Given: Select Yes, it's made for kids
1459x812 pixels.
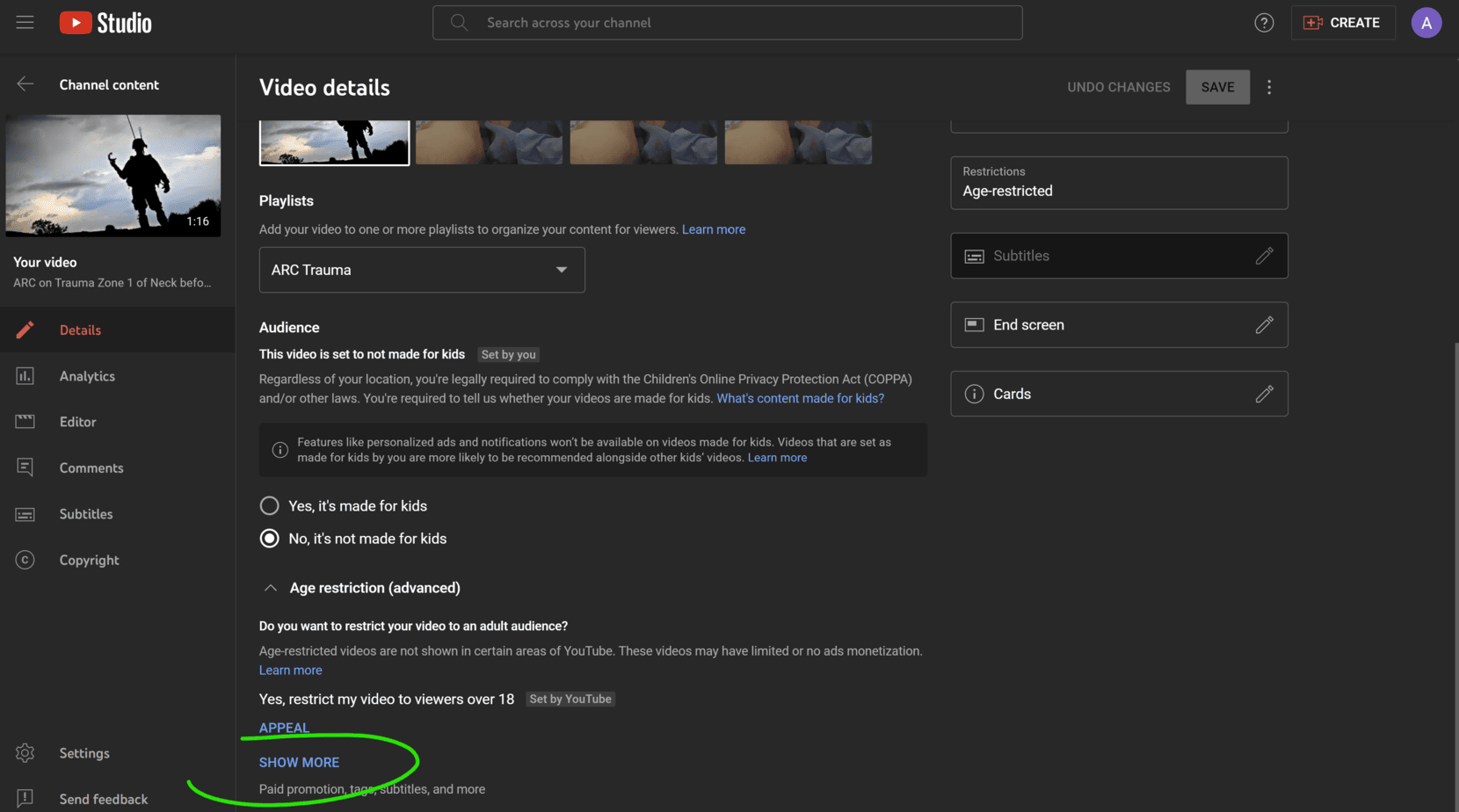Looking at the screenshot, I should (269, 506).
